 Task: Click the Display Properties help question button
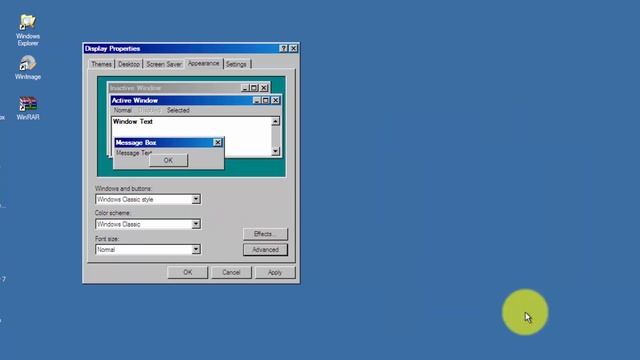pyautogui.click(x=284, y=49)
